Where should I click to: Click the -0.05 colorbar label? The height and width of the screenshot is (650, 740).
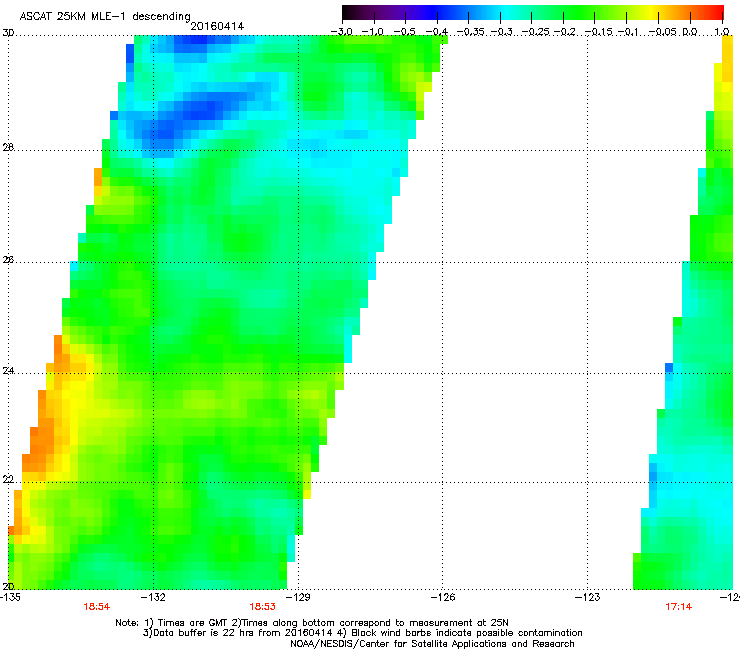(664, 32)
